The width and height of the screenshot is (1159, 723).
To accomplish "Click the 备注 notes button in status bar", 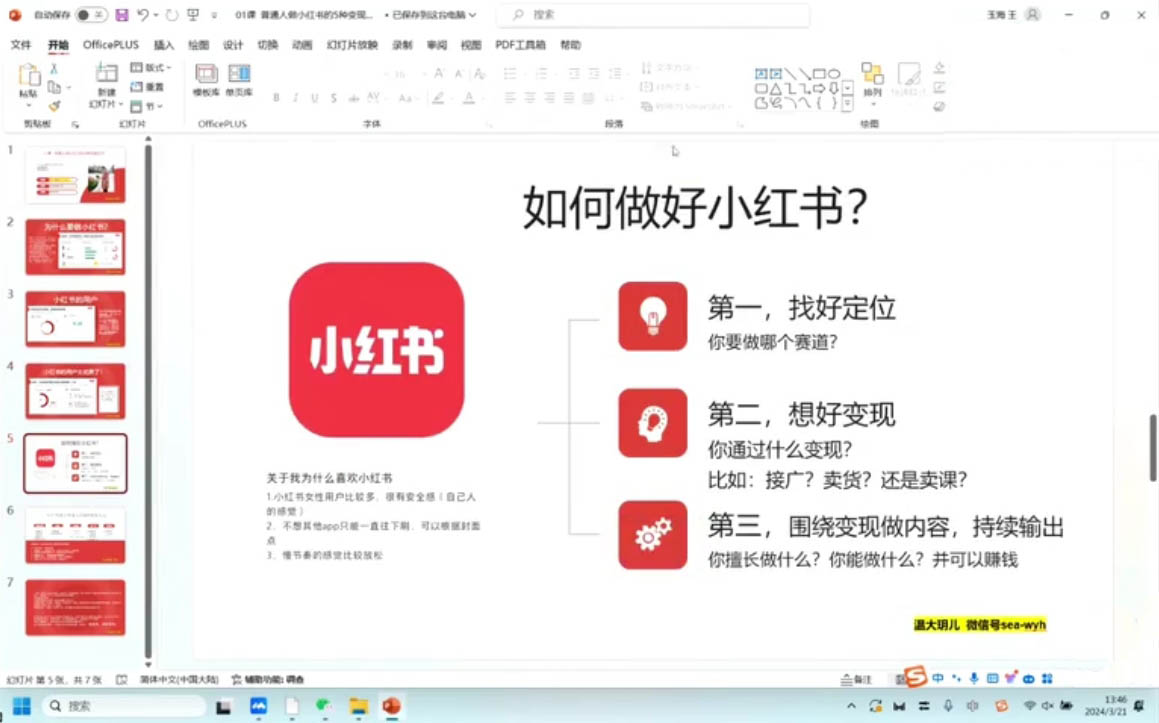I will tap(857, 679).
